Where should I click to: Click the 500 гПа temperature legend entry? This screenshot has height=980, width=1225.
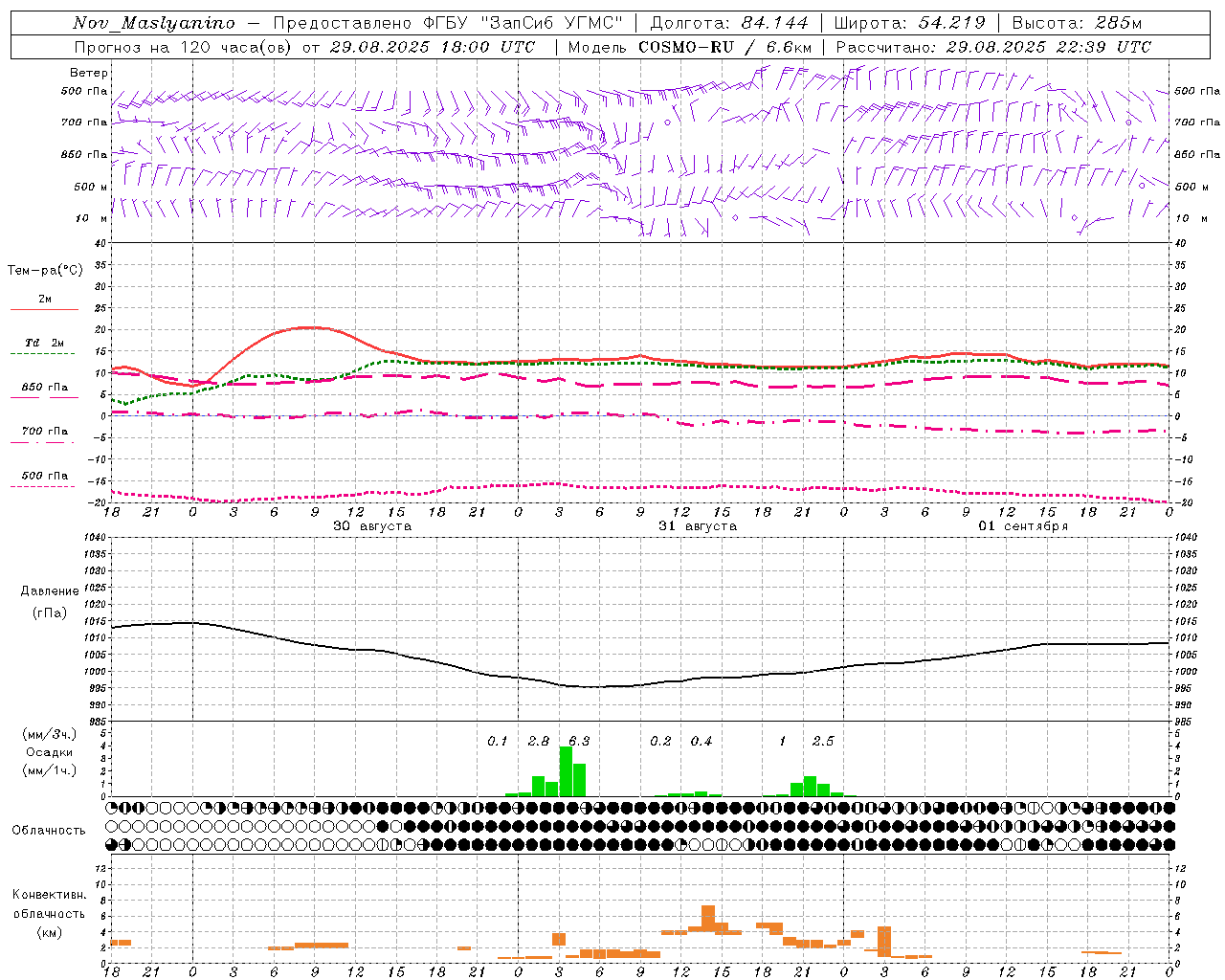click(44, 476)
